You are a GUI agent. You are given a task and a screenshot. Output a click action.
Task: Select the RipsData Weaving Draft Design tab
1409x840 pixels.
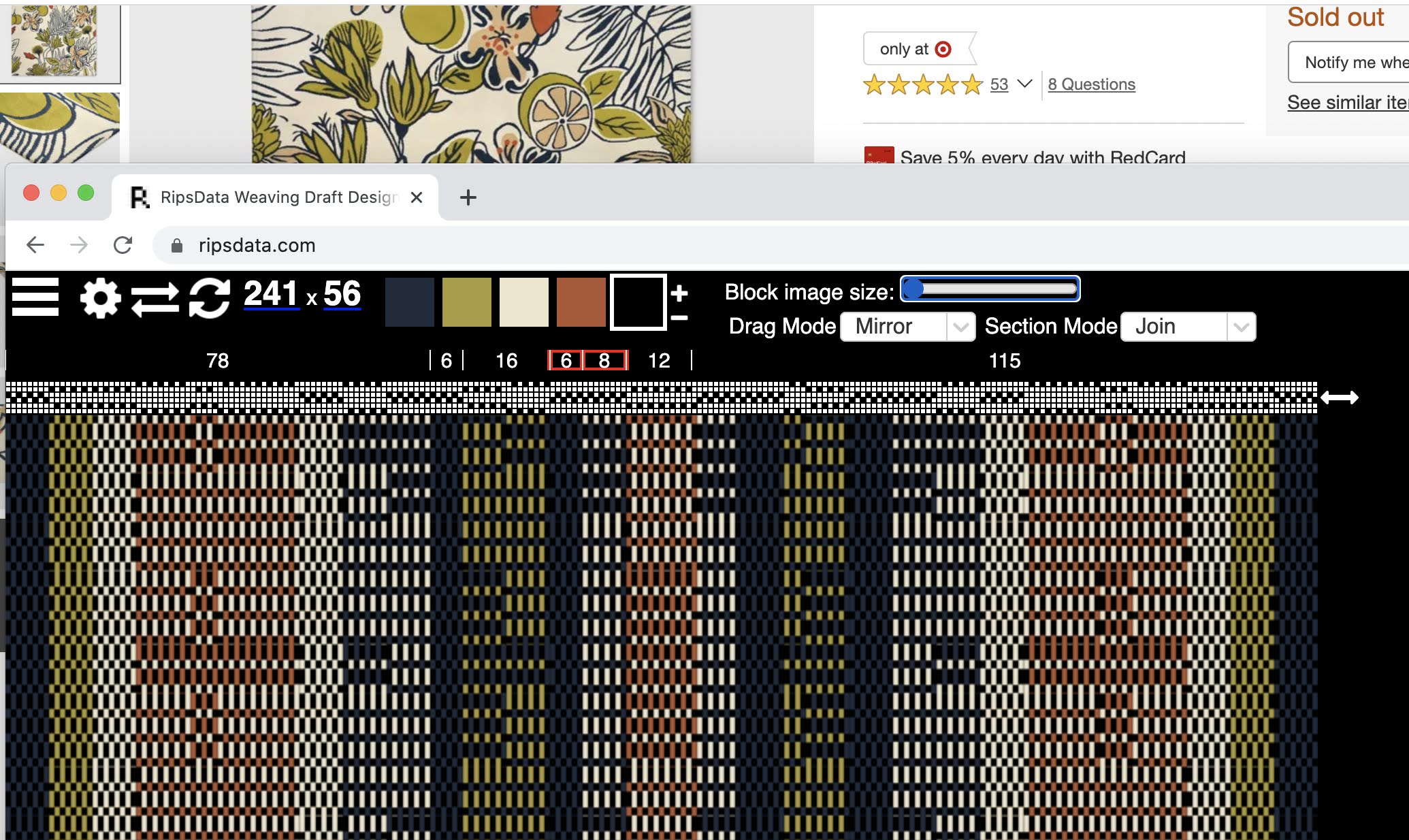pos(275,197)
